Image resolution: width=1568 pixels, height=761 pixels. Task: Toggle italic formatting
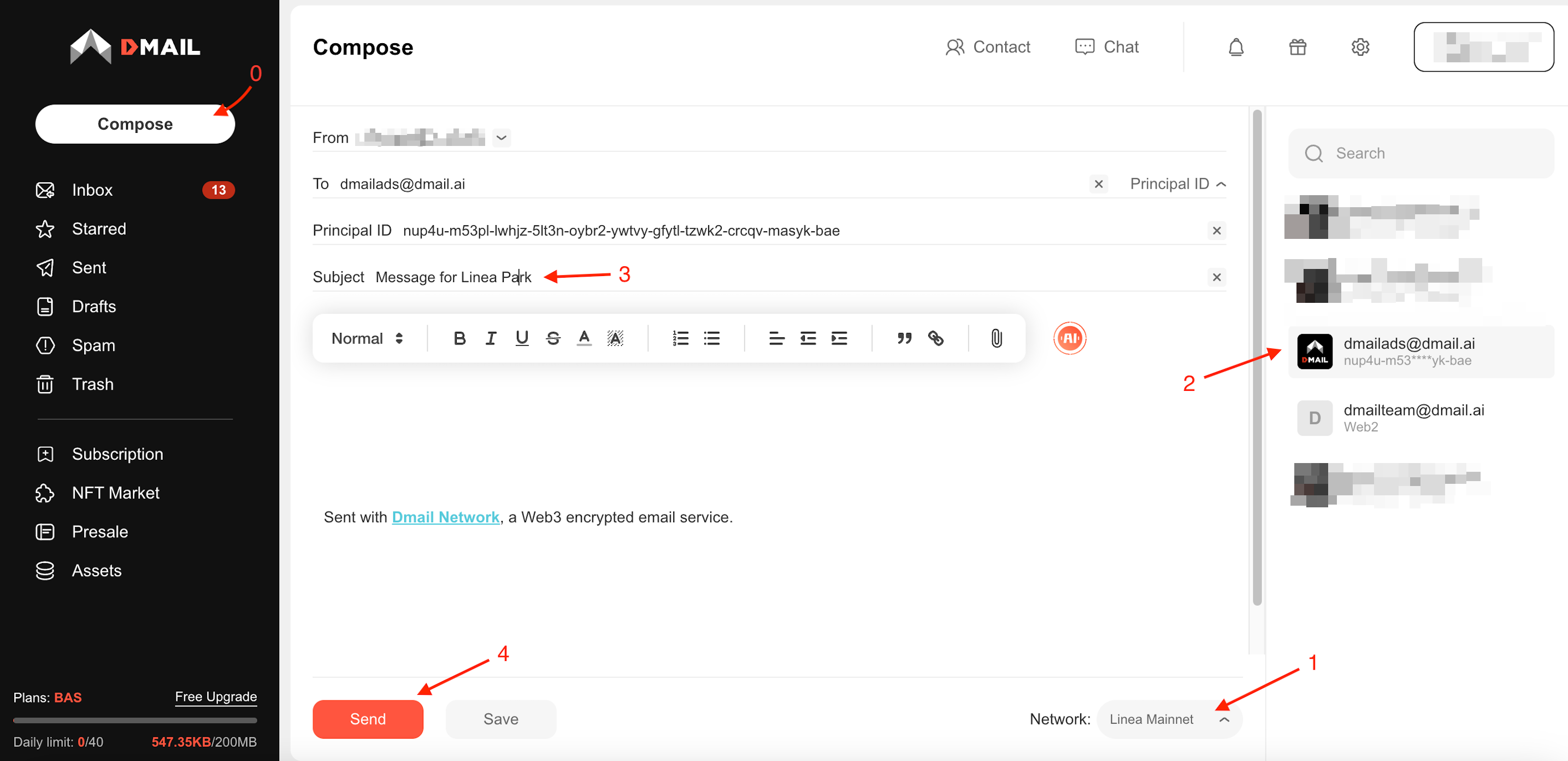tap(491, 338)
